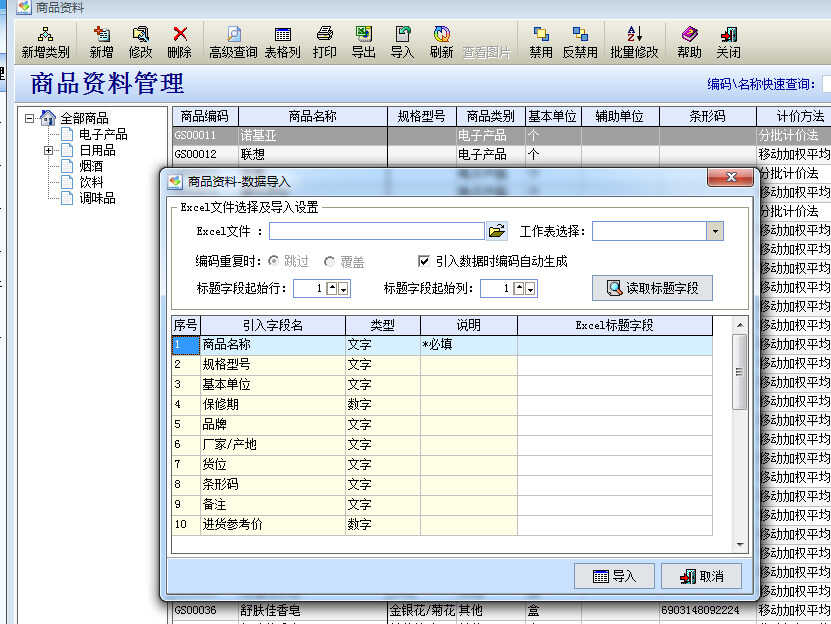Select the 基本单位 row in the import list
This screenshot has height=624, width=831.
click(442, 384)
